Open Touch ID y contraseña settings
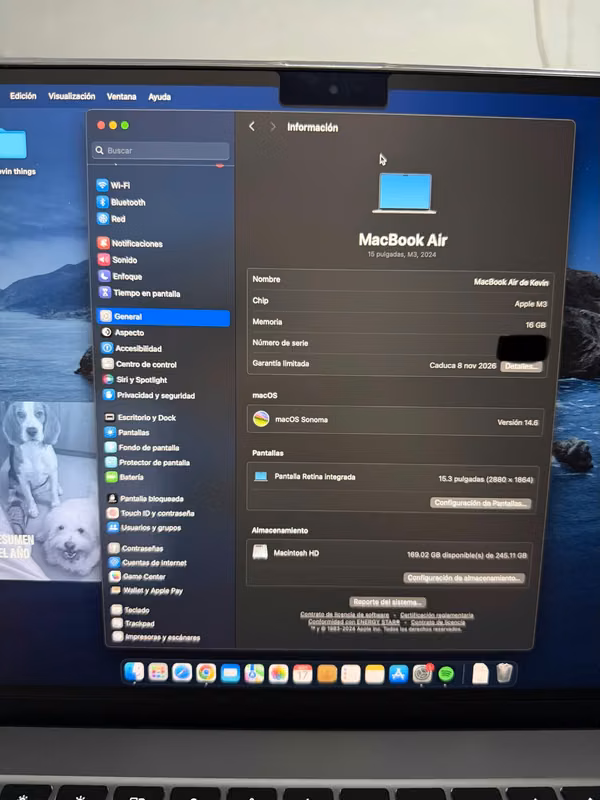 point(151,513)
